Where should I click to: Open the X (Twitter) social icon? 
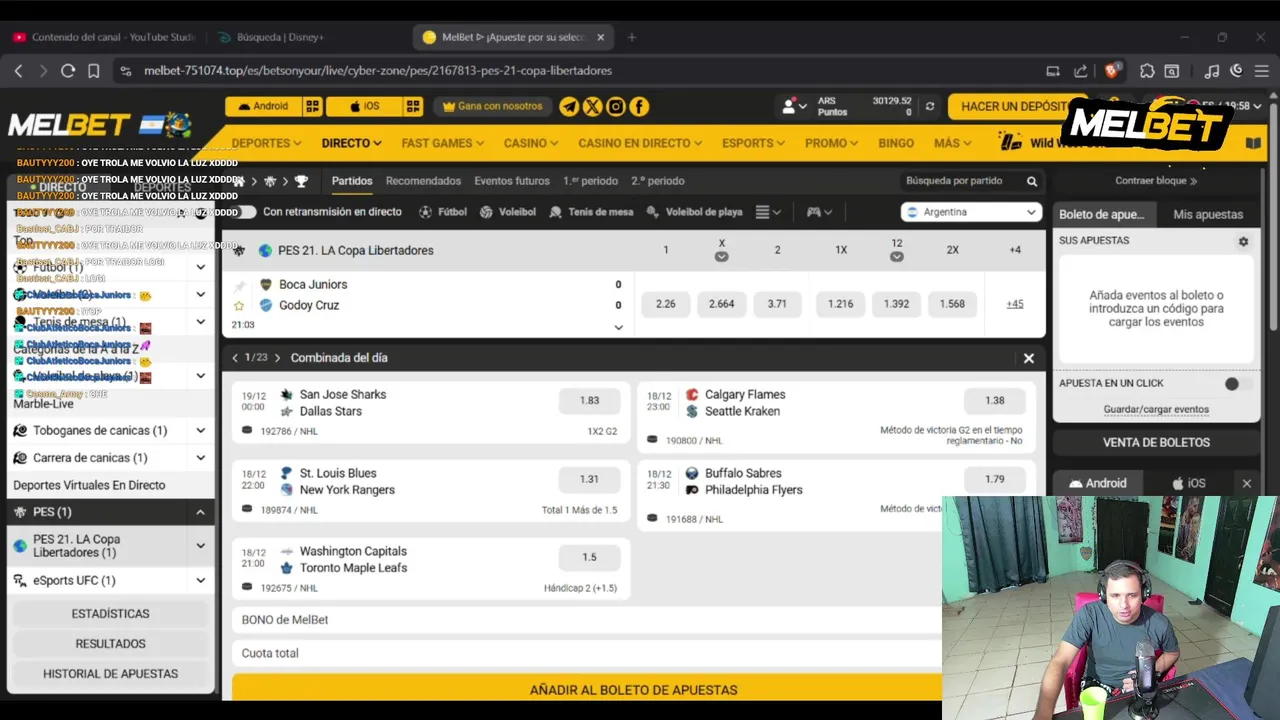click(x=593, y=106)
